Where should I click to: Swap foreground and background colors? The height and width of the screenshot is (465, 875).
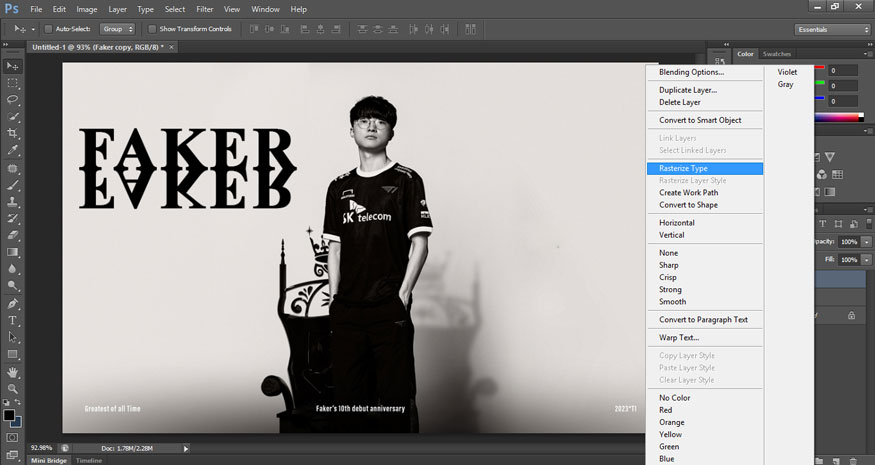coord(18,402)
